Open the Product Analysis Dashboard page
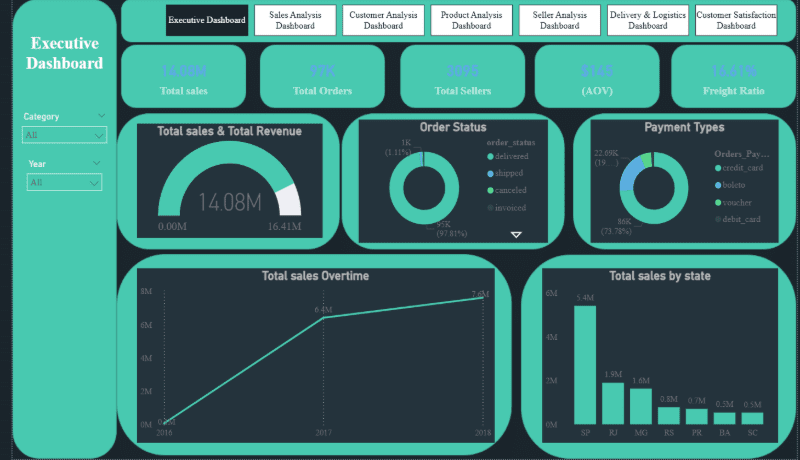This screenshot has height=460, width=800. coord(471,20)
